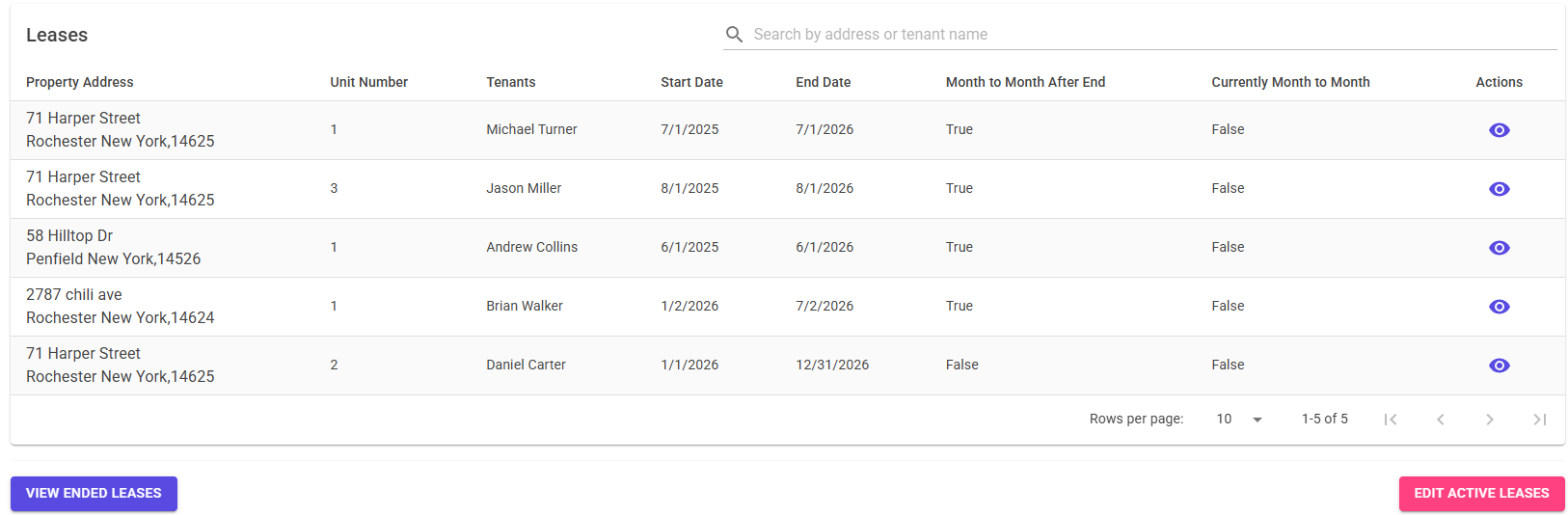The image size is (1568, 515).
Task: Go to first page of leases
Action: tap(1391, 420)
